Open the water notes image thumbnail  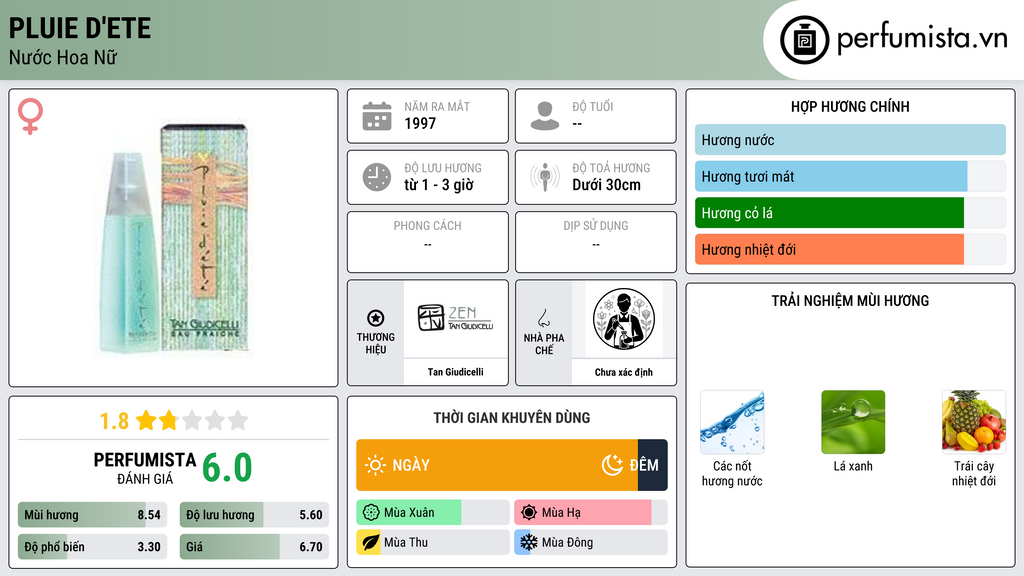(732, 423)
